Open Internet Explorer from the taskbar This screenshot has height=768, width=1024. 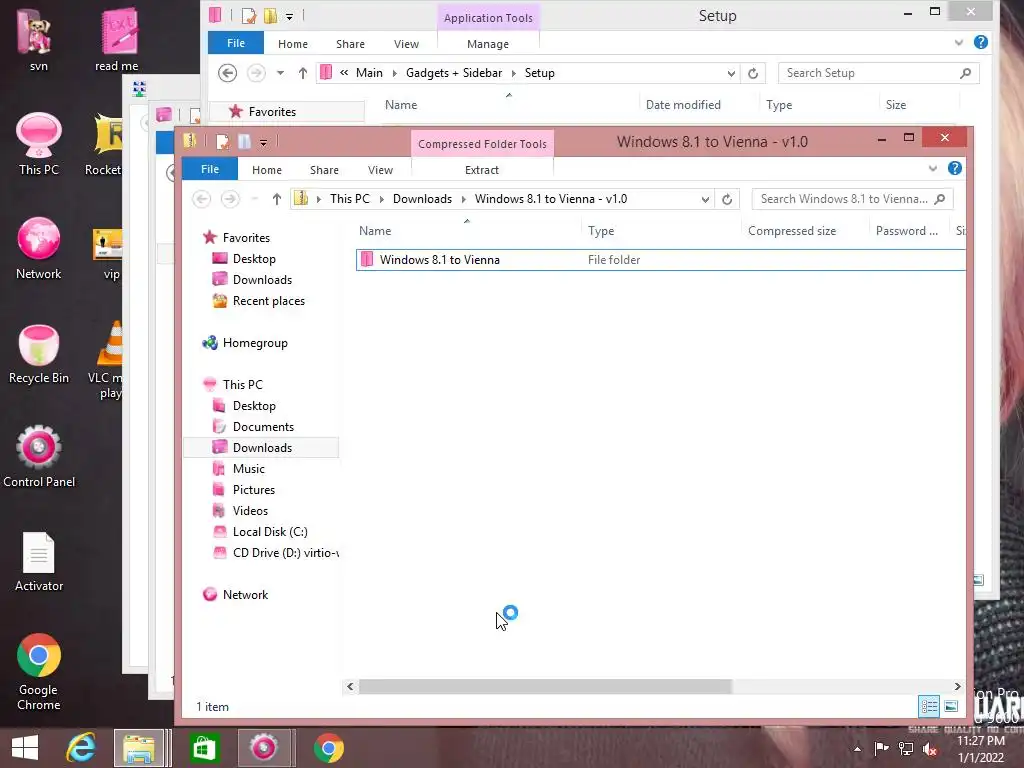point(81,748)
